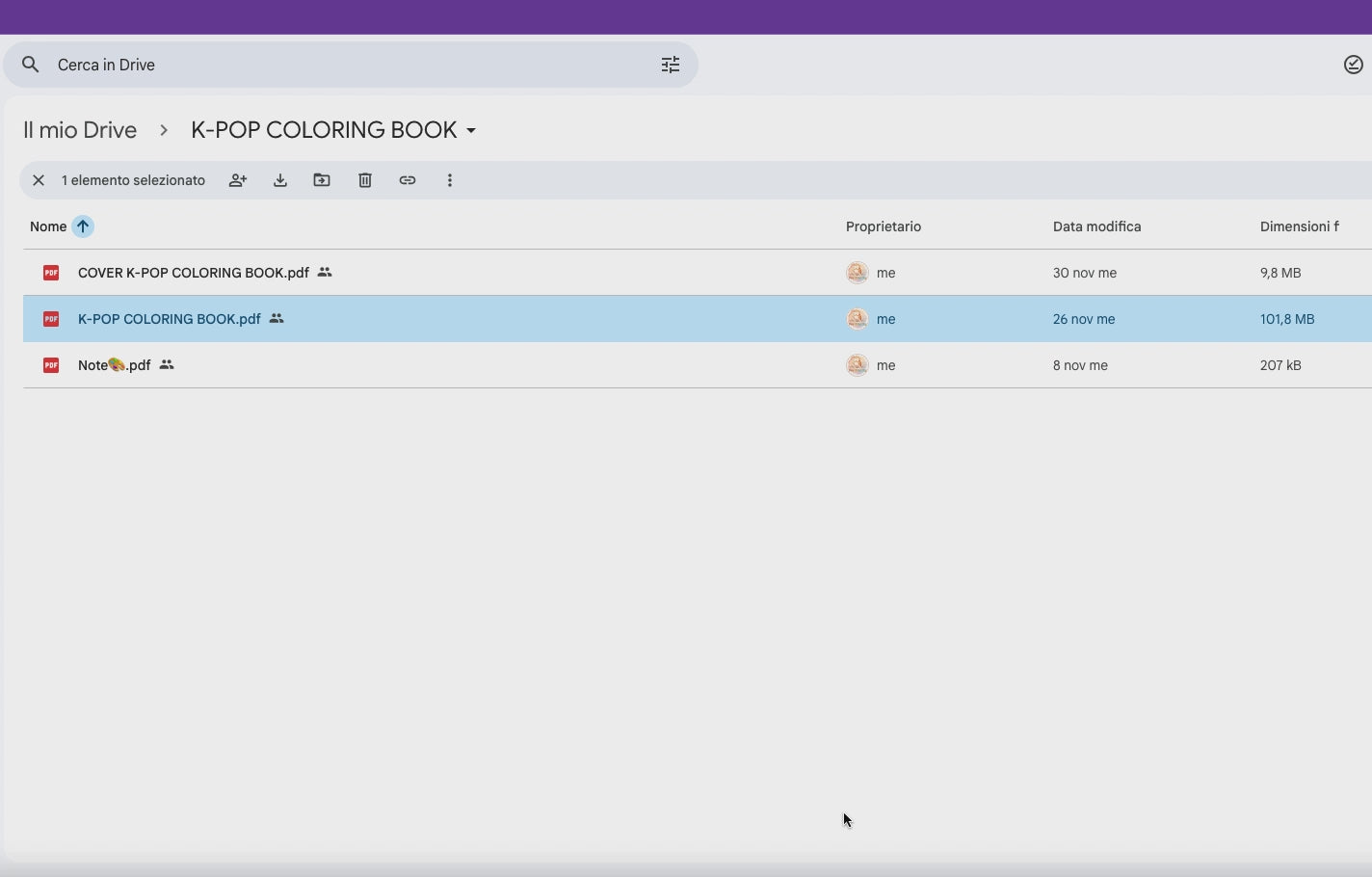The image size is (1372, 877).
Task: Download the selected file
Action: coord(280,180)
